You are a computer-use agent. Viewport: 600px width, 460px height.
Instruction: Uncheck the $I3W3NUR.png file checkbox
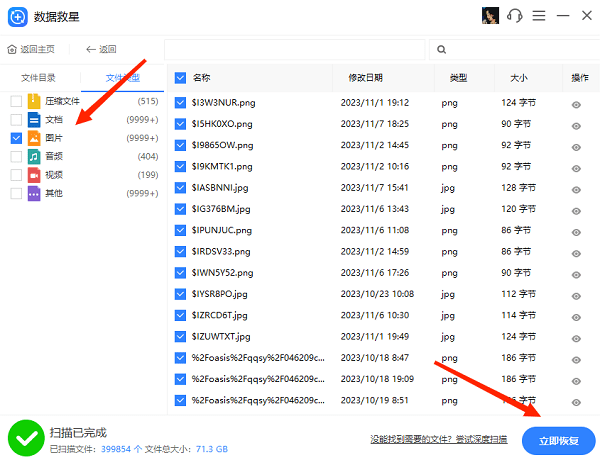[180, 103]
